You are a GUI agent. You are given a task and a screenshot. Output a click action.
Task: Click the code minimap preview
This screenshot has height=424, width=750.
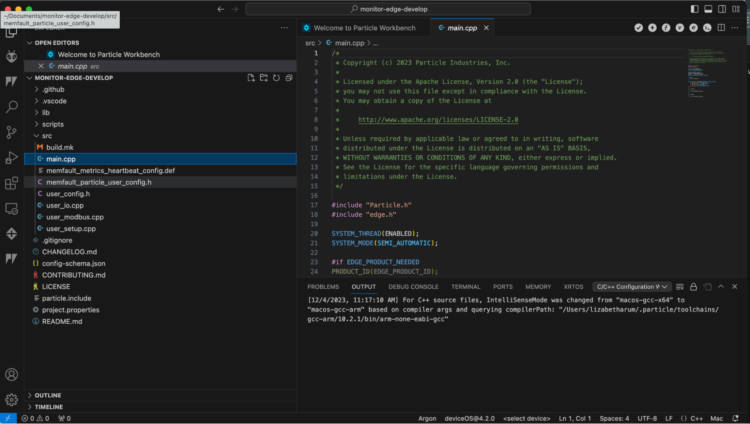click(x=706, y=70)
